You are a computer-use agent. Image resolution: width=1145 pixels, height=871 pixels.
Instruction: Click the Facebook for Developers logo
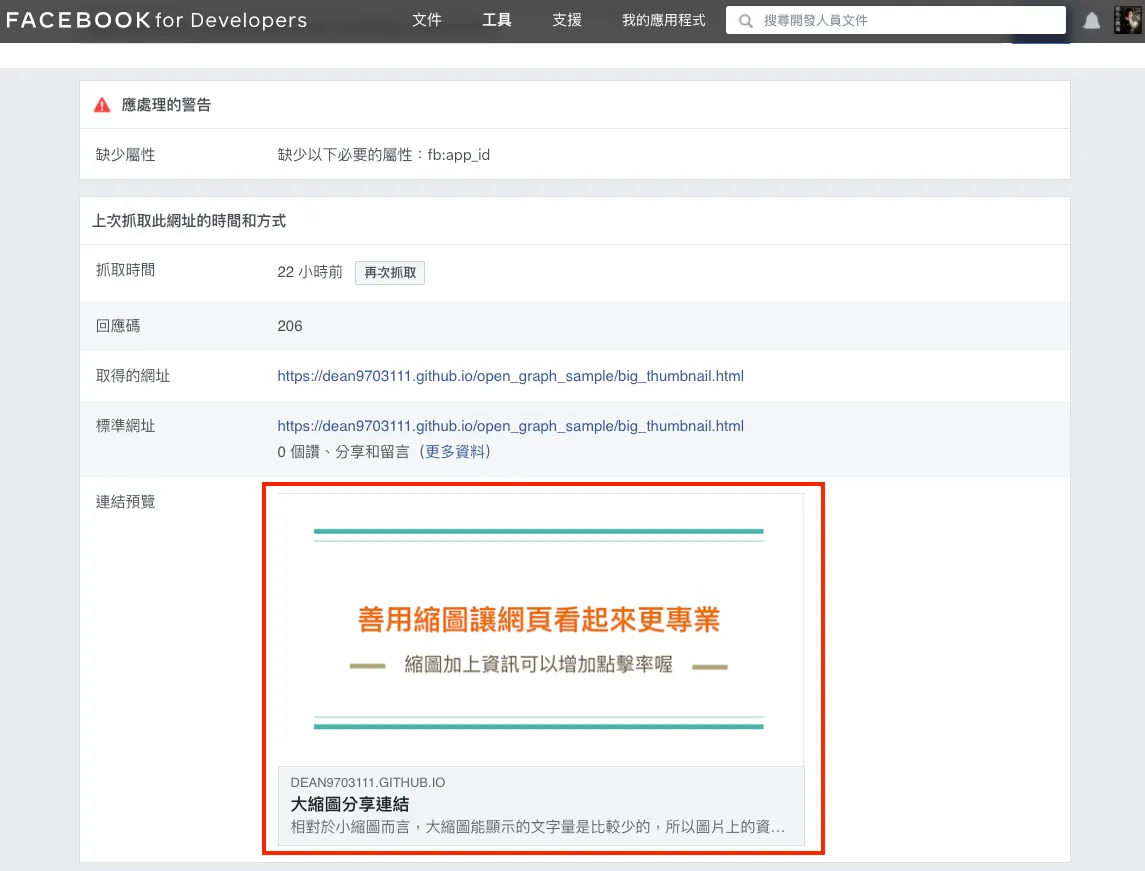[156, 20]
